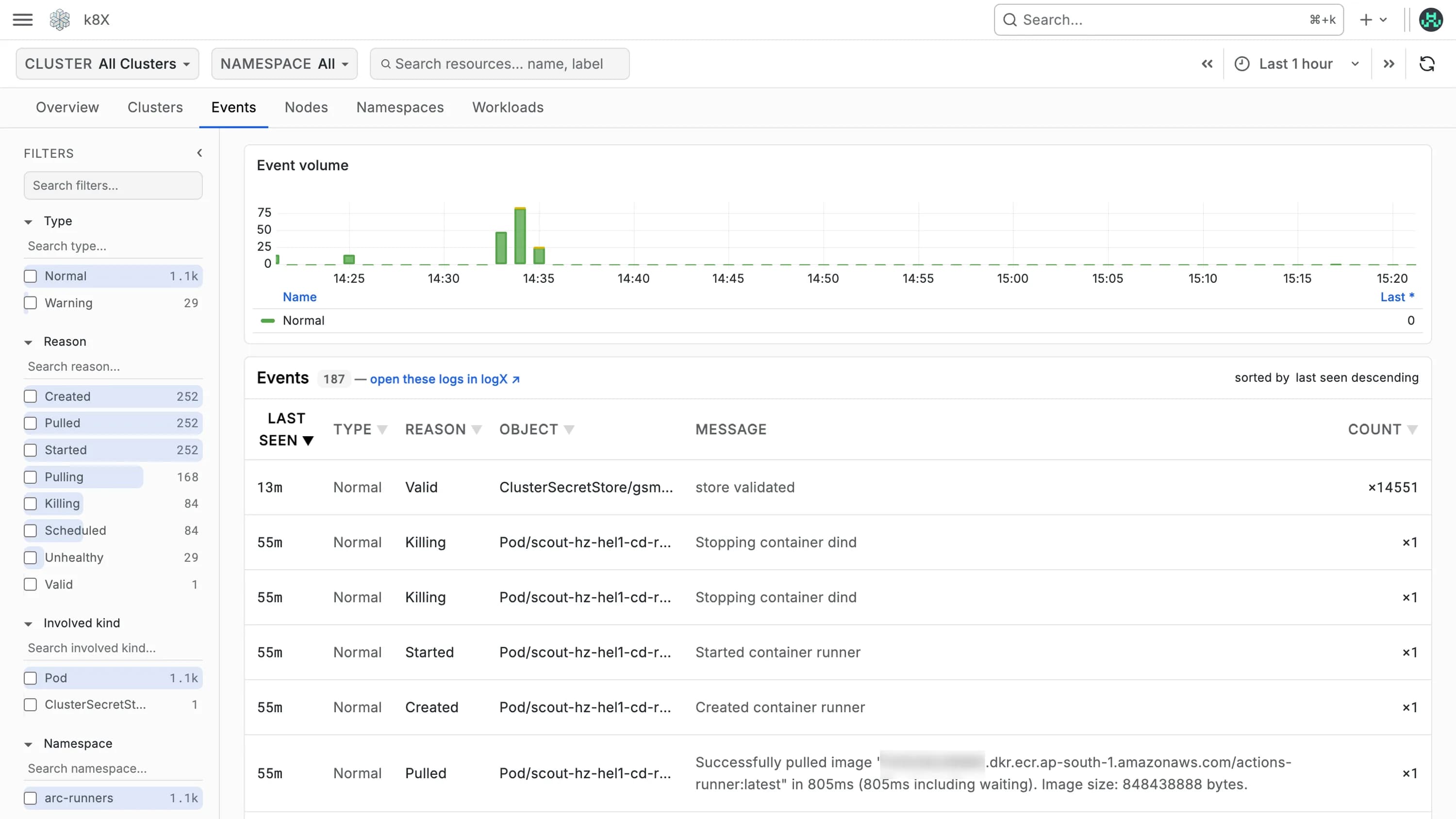Click the Type column filter icon
Image resolution: width=1456 pixels, height=819 pixels.
(382, 430)
